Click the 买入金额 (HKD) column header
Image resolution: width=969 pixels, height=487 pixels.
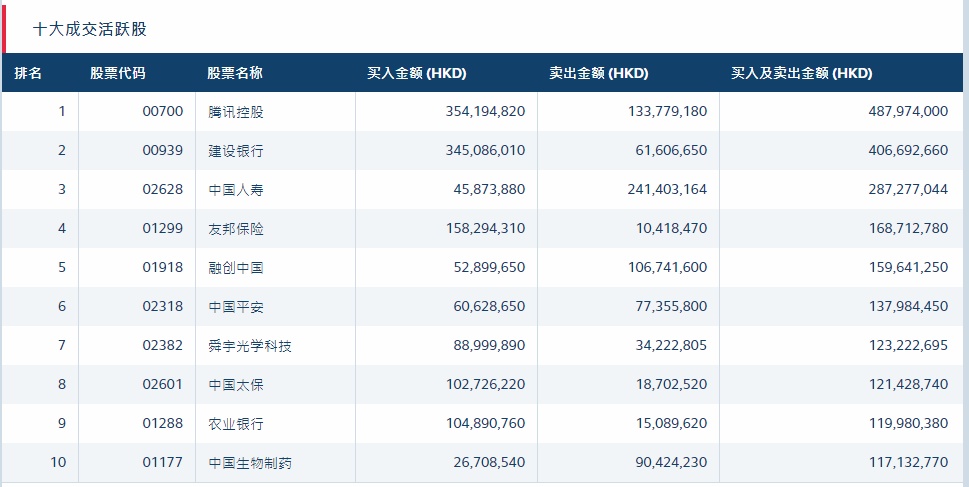(x=417, y=73)
